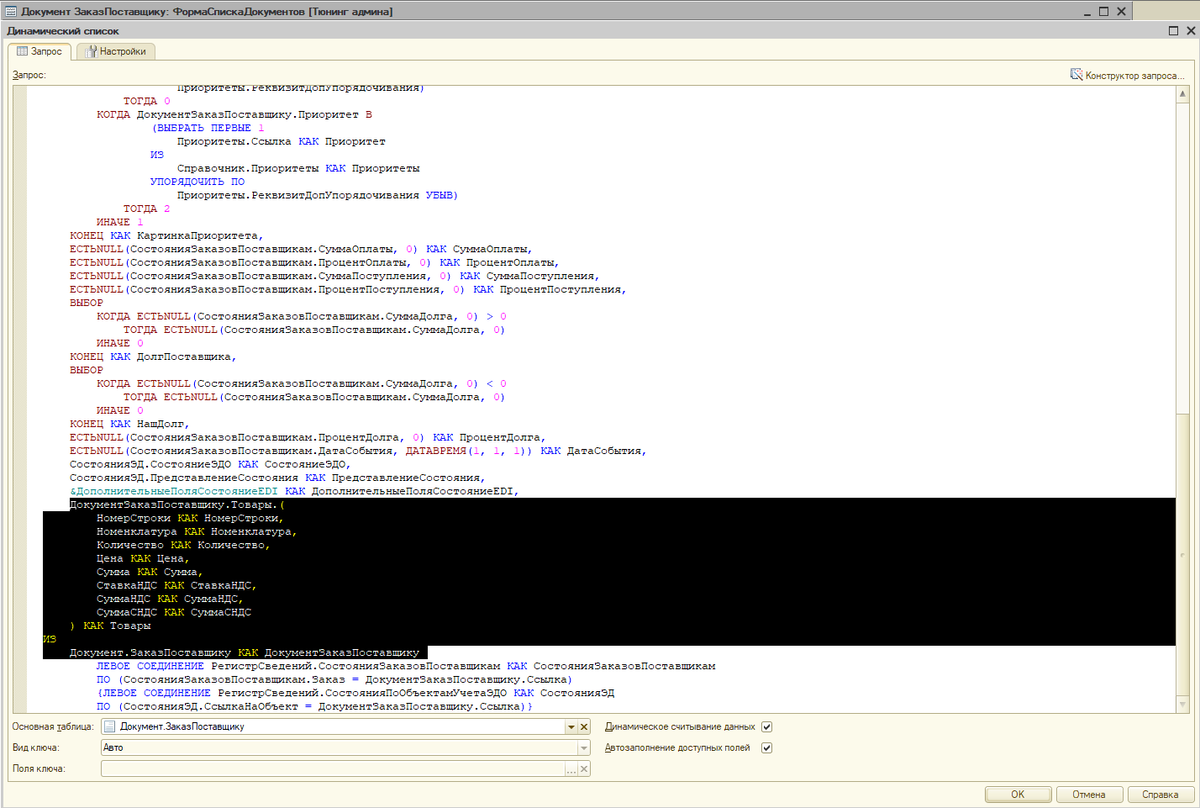Click ЕСТЬNULL line ending 'КАК ПроцентПоступления,'
Image resolution: width=1200 pixels, height=808 pixels.
coord(347,289)
